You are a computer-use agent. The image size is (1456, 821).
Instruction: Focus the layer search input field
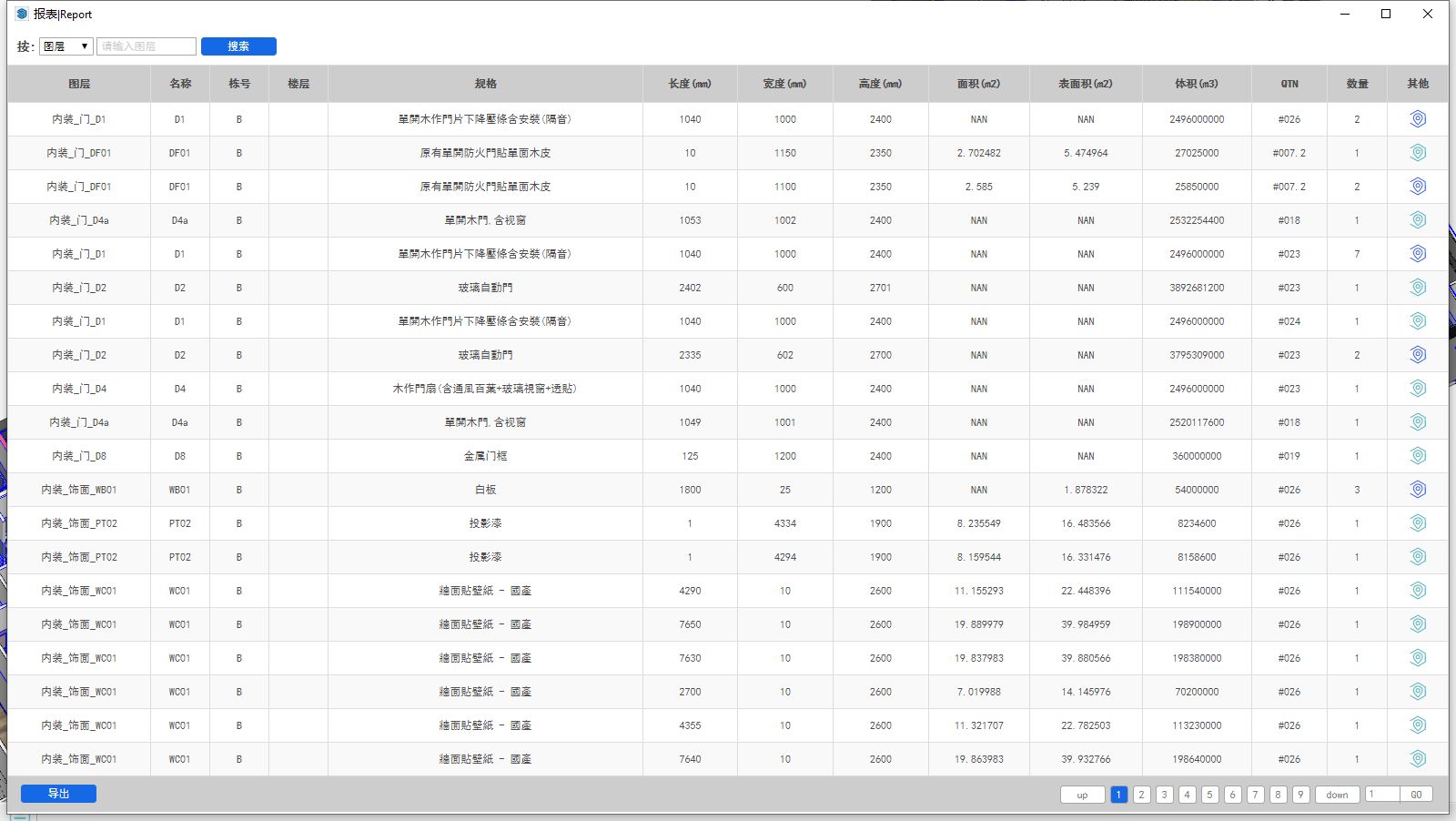(x=147, y=46)
